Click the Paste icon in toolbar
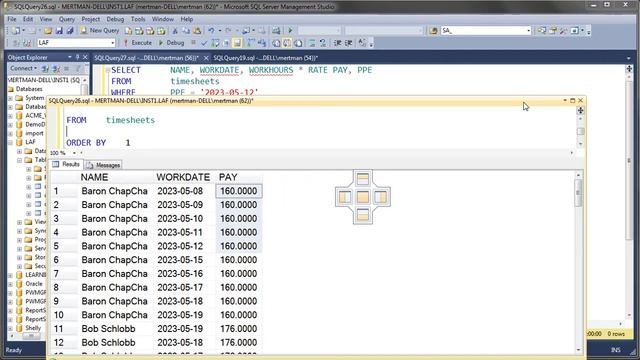This screenshot has height=360, width=640. pos(197,31)
